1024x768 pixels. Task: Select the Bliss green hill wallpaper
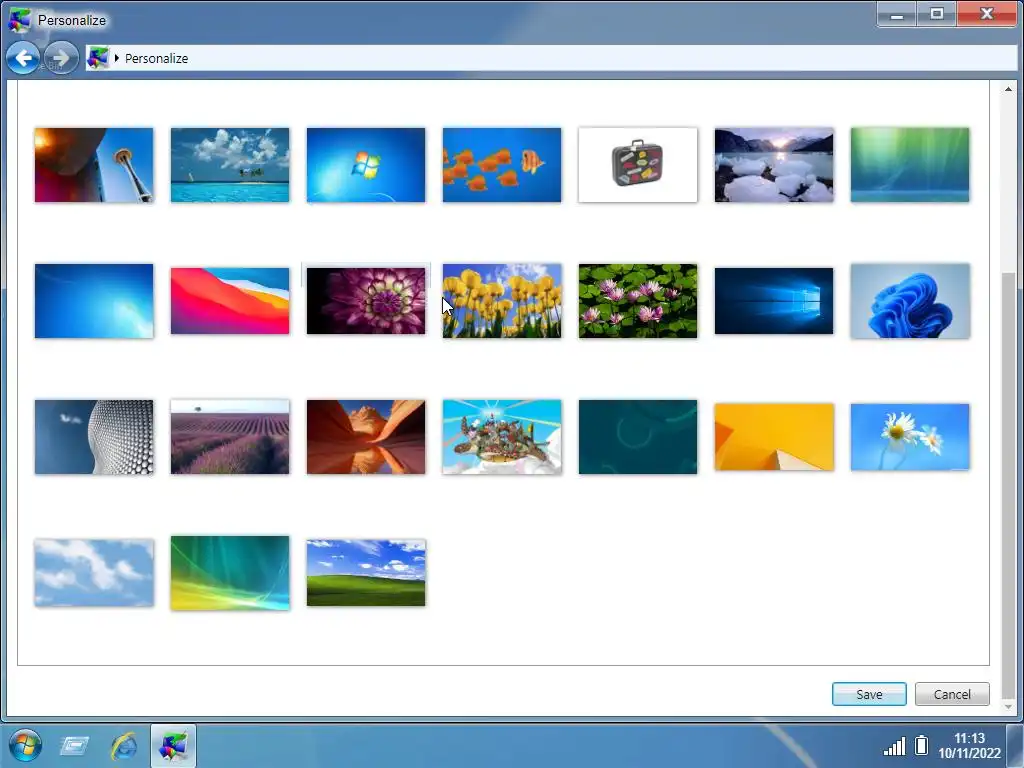click(x=366, y=573)
